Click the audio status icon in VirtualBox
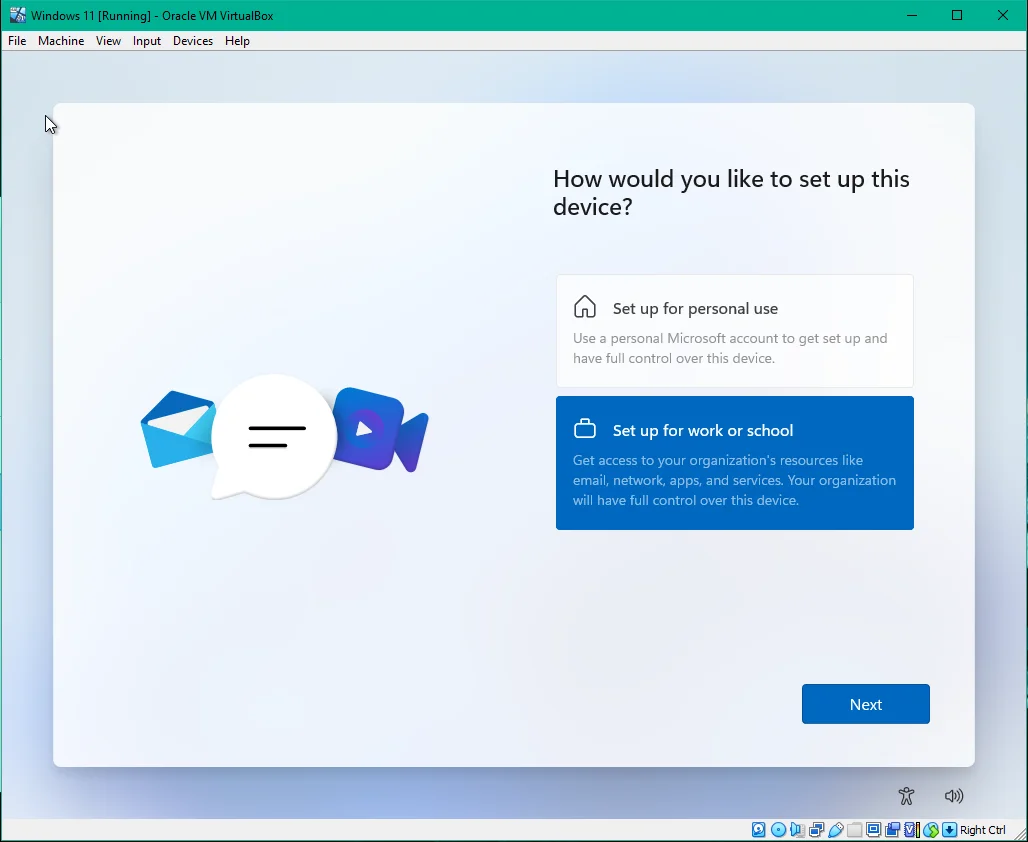 click(x=797, y=830)
